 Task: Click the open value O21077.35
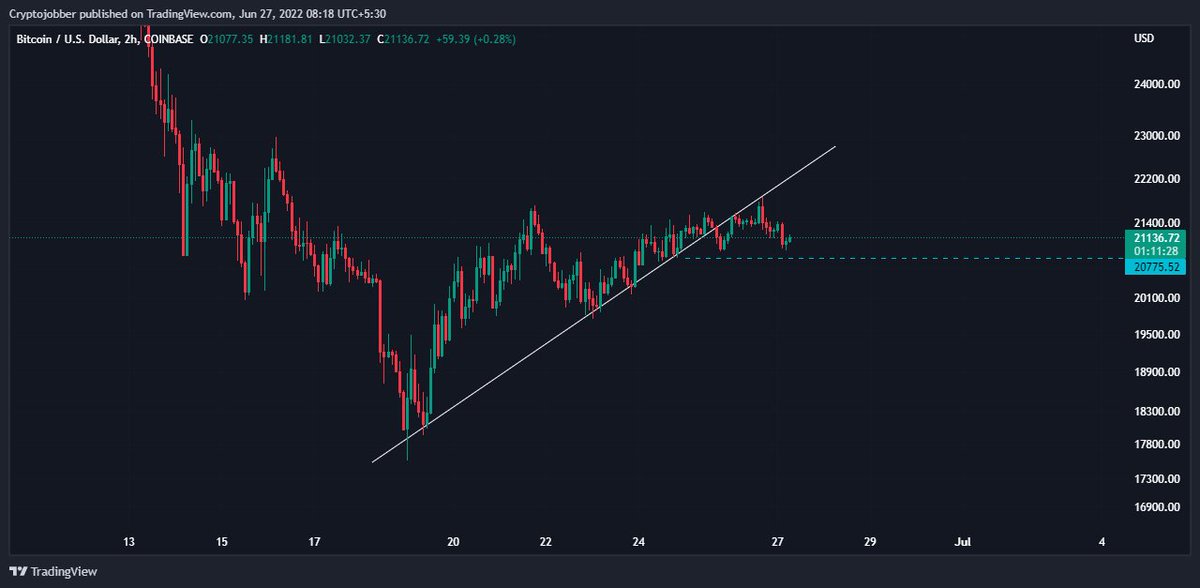pyautogui.click(x=227, y=39)
